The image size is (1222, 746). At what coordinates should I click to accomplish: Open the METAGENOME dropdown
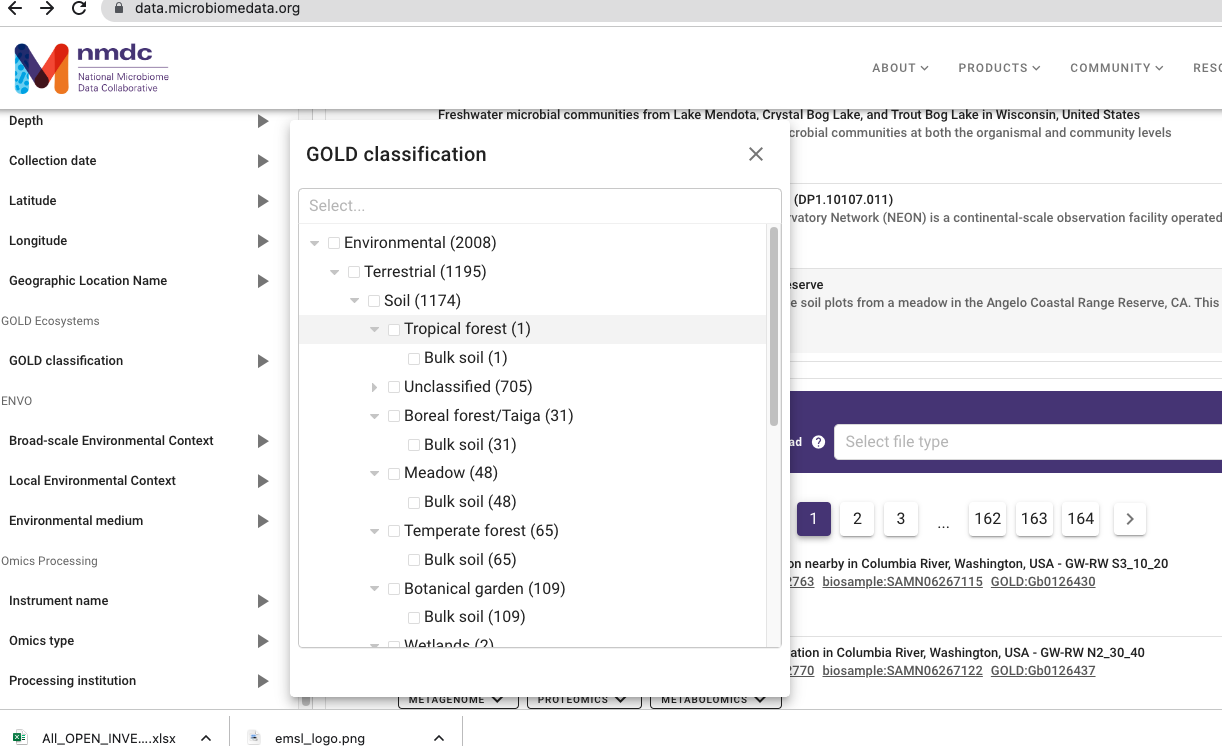458,699
